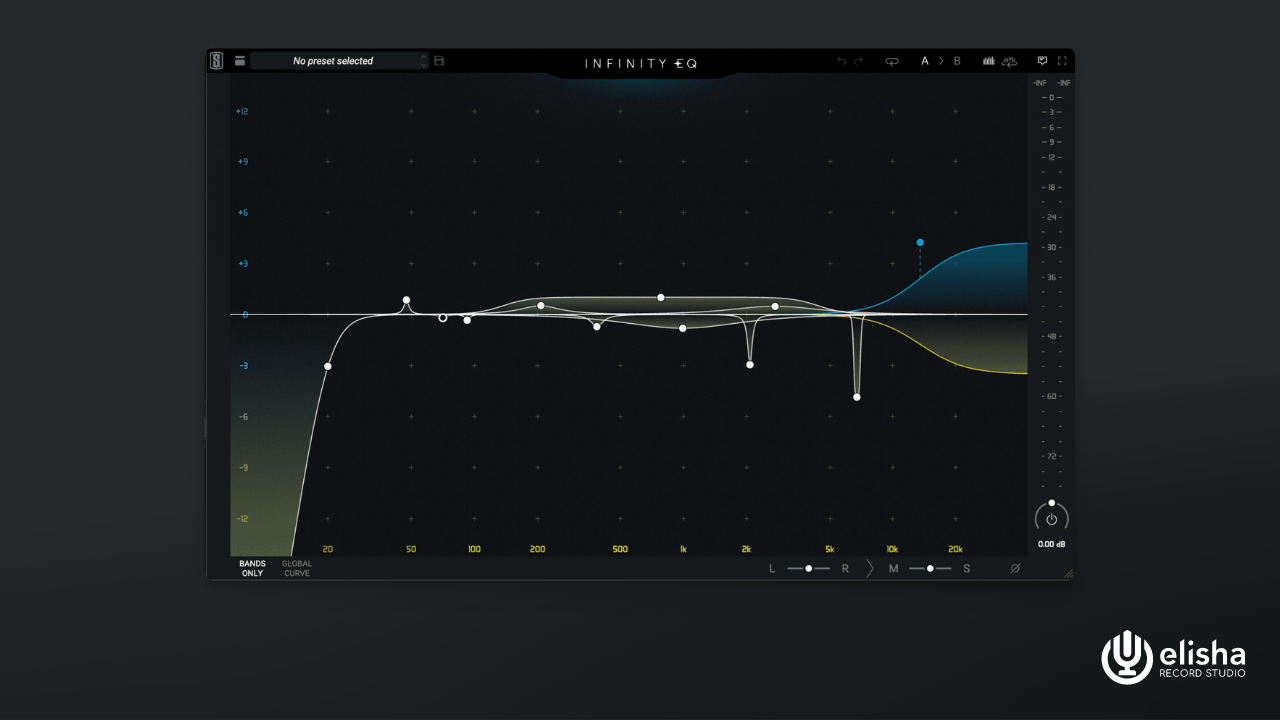Click the 0.00 dB output gain value
The width and height of the screenshot is (1280, 720).
(x=1051, y=544)
